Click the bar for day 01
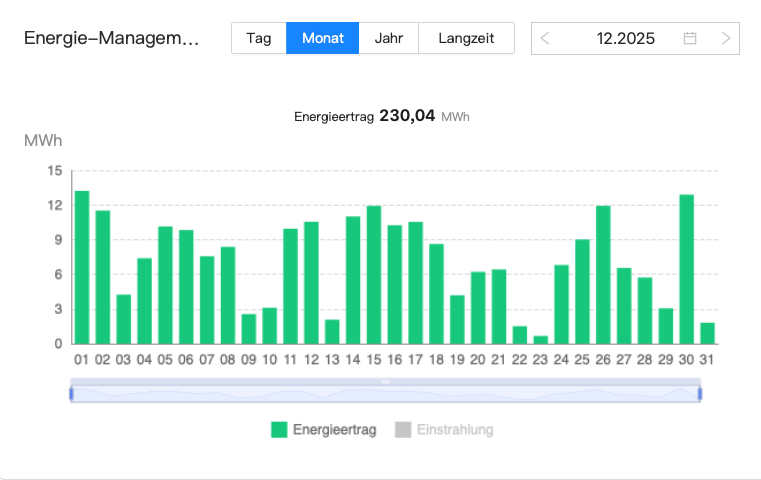The width and height of the screenshot is (761, 480). pyautogui.click(x=82, y=268)
